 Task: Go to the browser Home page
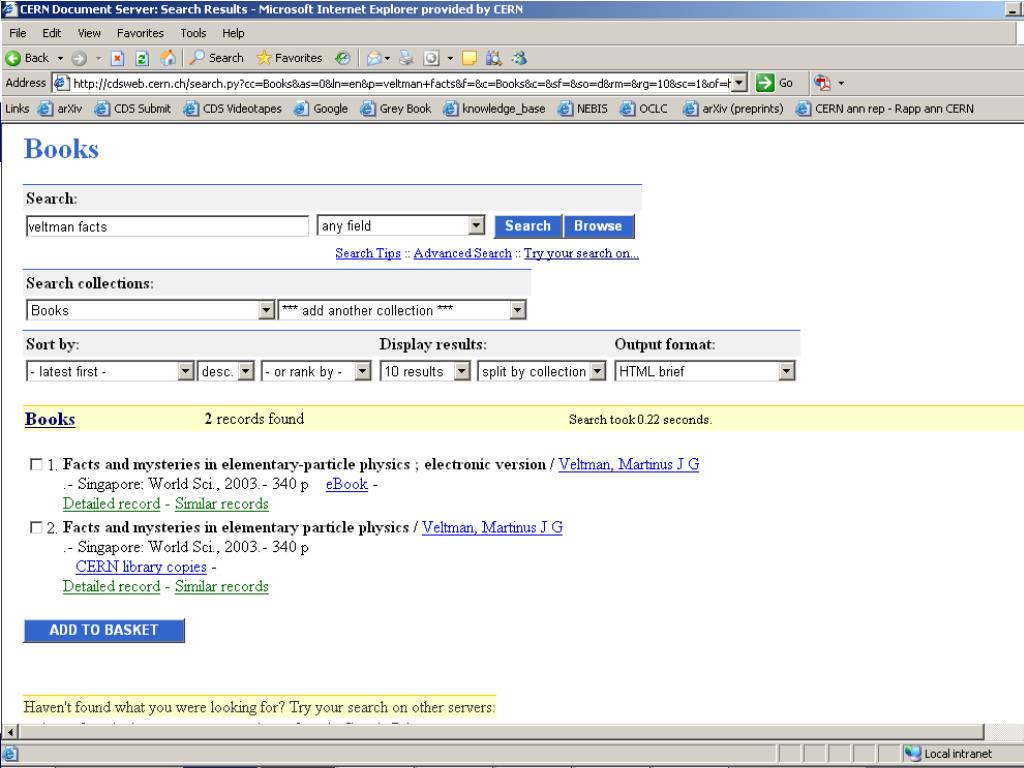tap(168, 58)
